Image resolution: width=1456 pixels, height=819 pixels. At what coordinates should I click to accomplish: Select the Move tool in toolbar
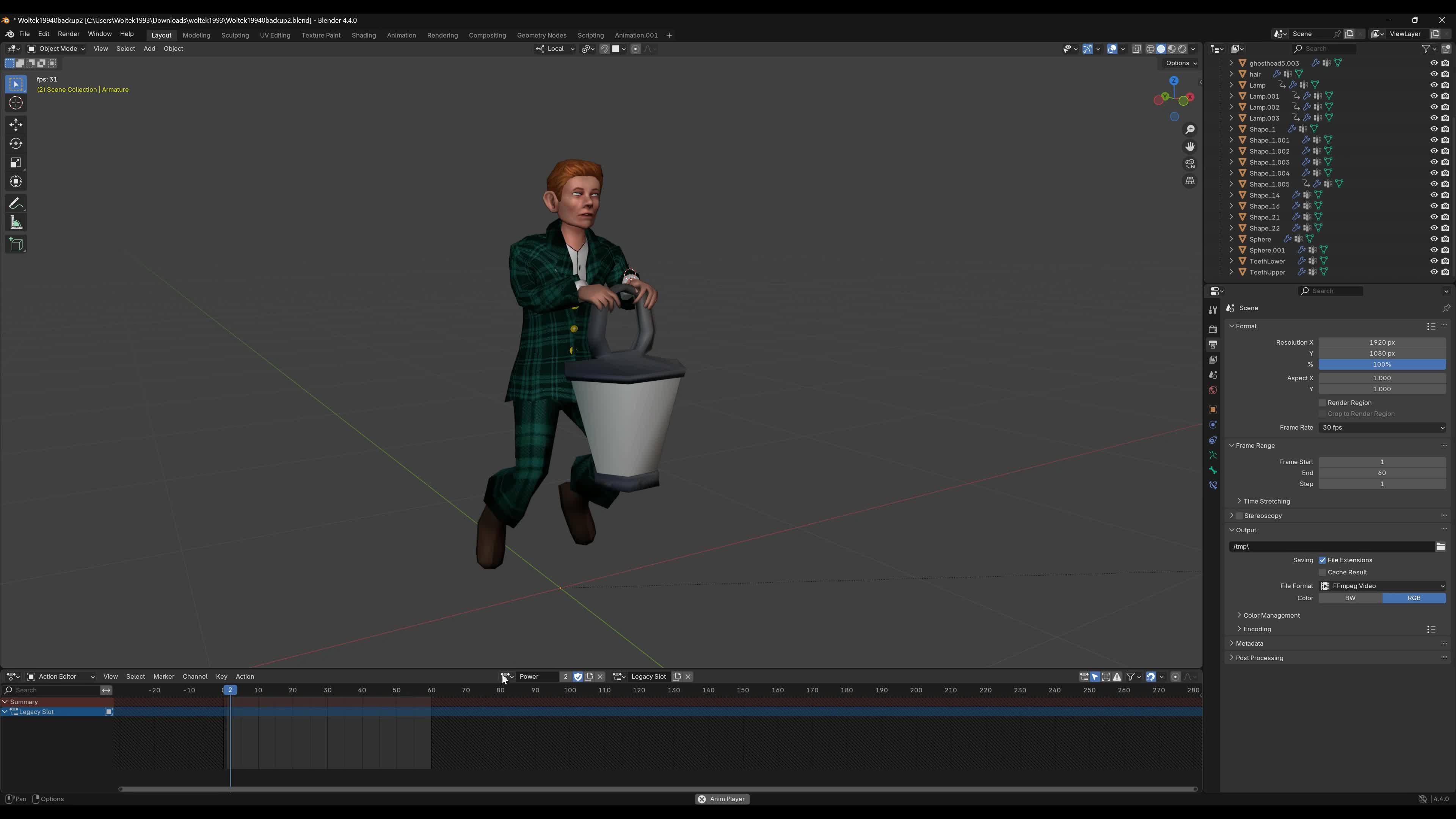(16, 124)
